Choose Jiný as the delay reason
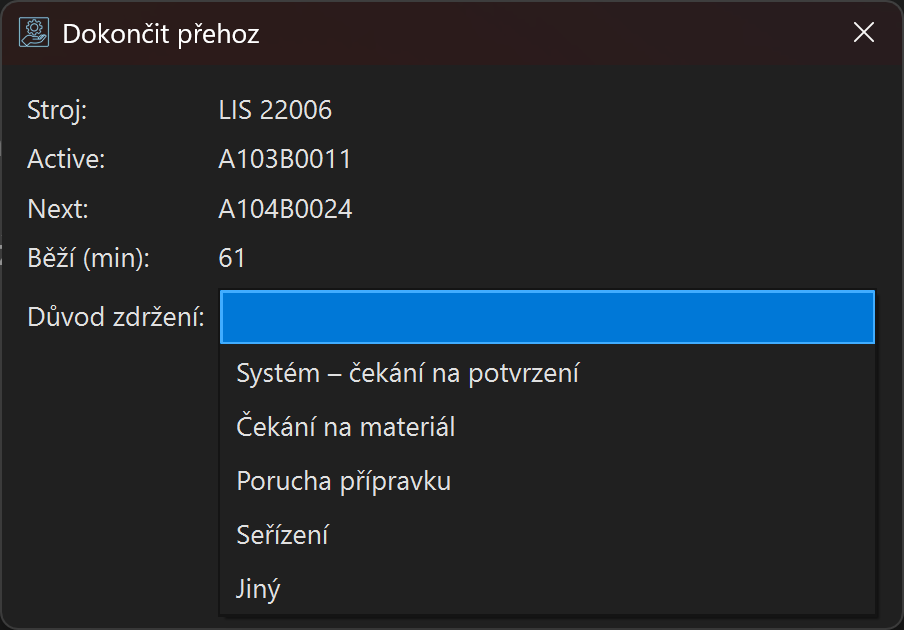 click(259, 590)
